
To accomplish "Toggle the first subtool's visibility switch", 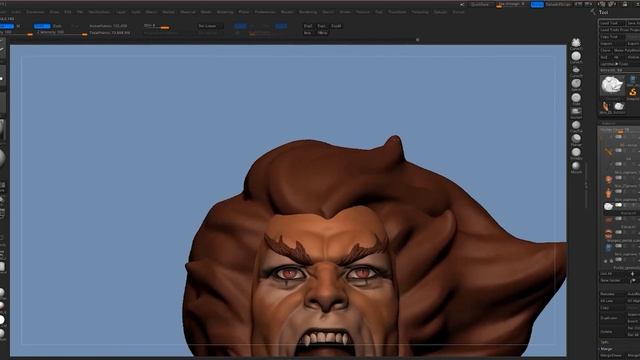I will (619, 137).
